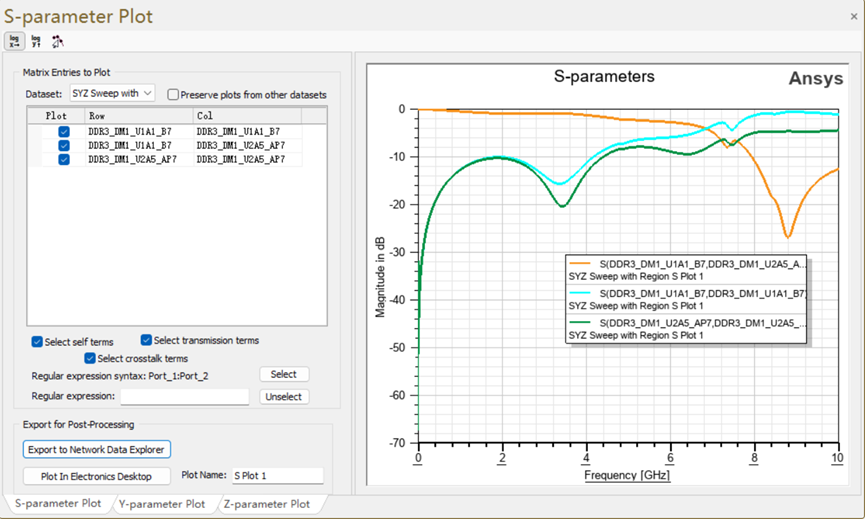Click the cyan legend line sample

[x=582, y=294]
